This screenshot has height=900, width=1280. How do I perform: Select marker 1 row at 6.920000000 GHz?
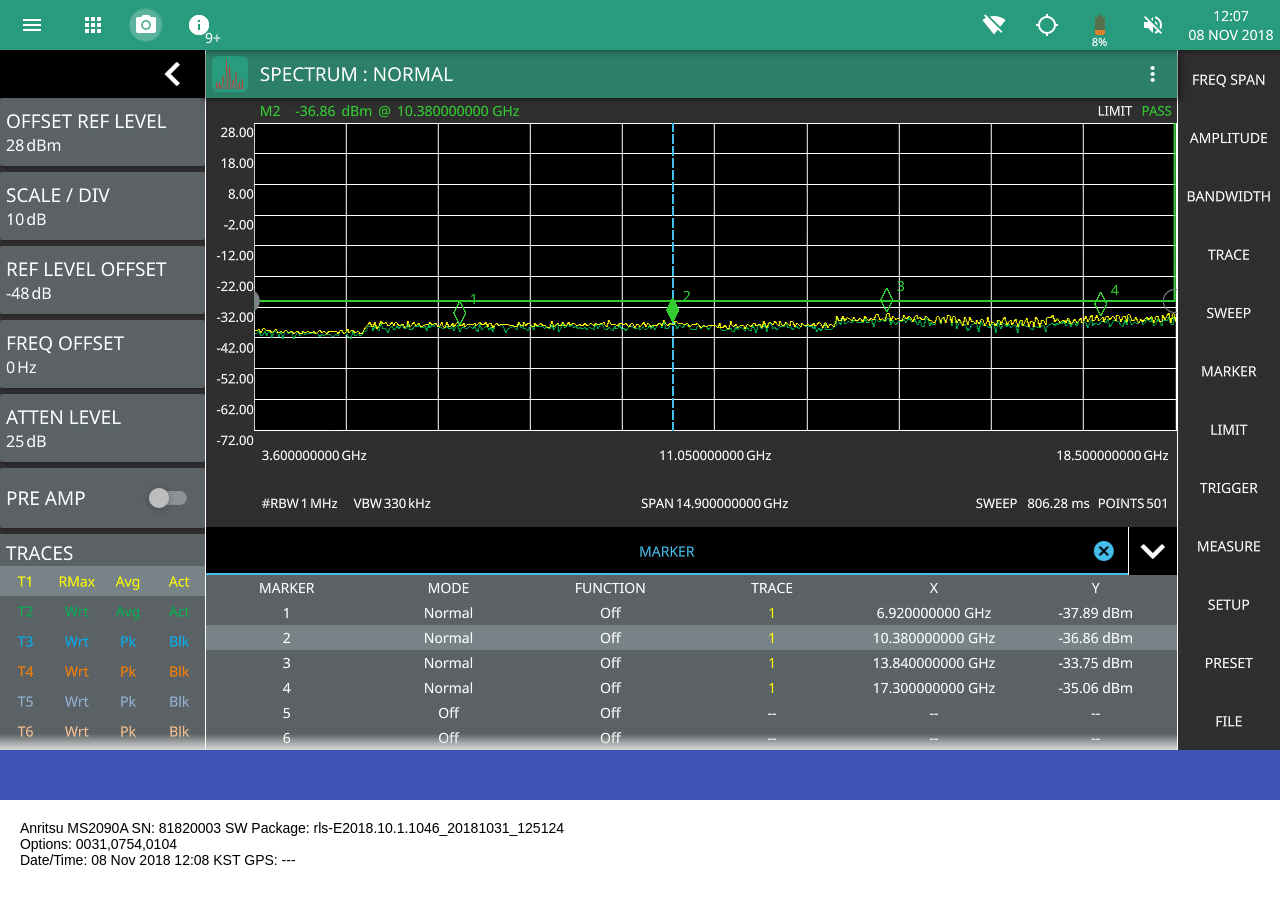tap(691, 613)
